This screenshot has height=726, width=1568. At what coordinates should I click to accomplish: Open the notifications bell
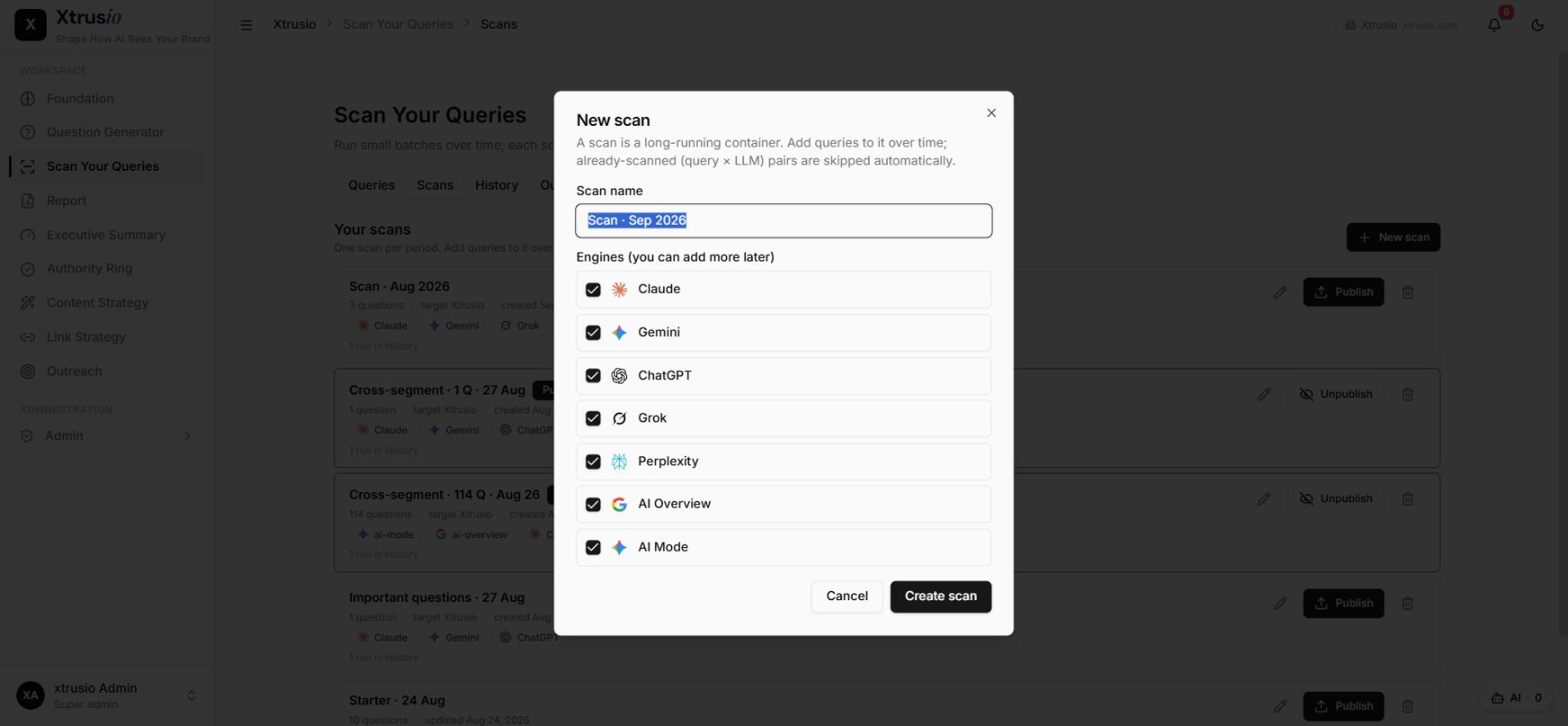(1494, 25)
